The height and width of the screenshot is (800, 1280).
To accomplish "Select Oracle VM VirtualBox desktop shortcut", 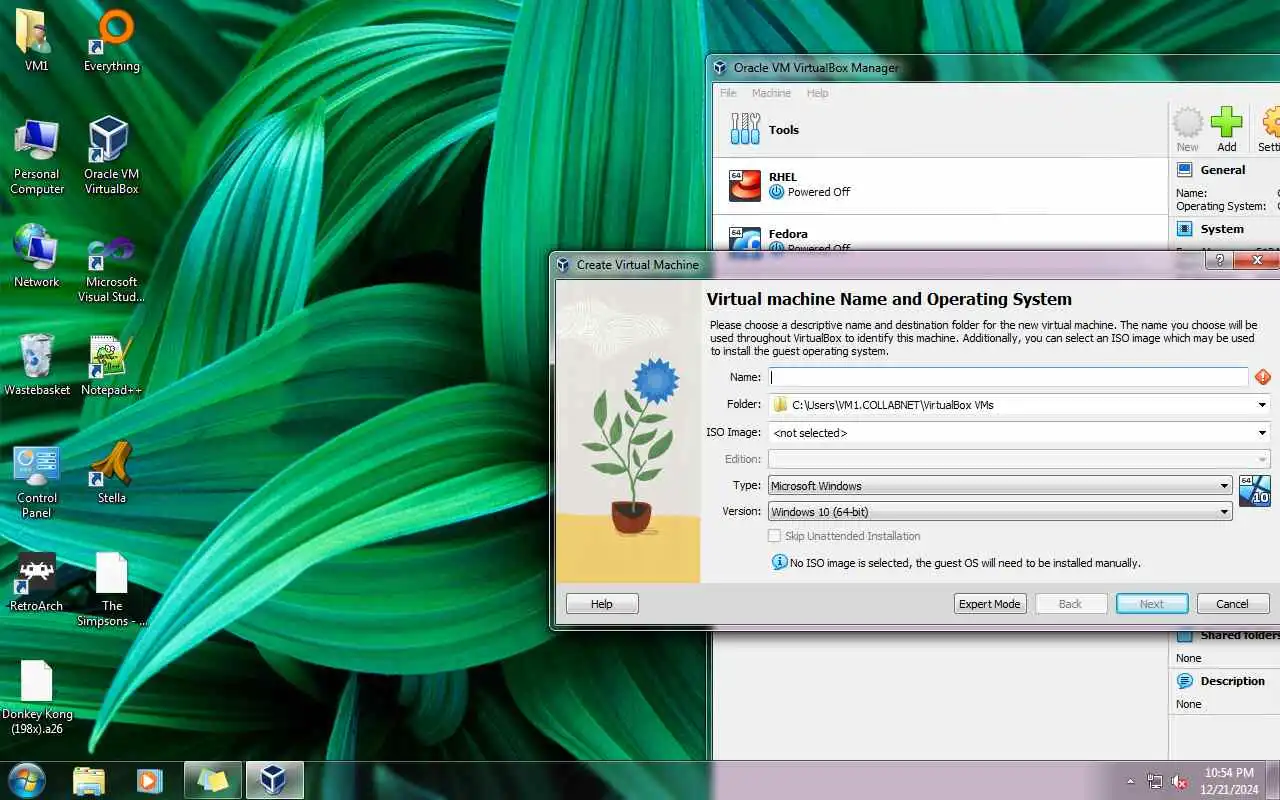I will tap(111, 155).
